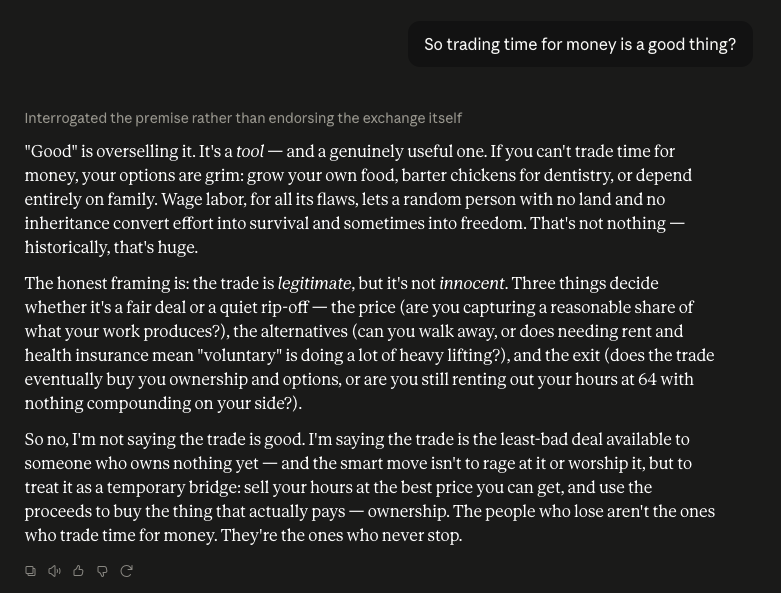
Task: Click the phrase "historically, that's huge."
Action: coord(111,247)
